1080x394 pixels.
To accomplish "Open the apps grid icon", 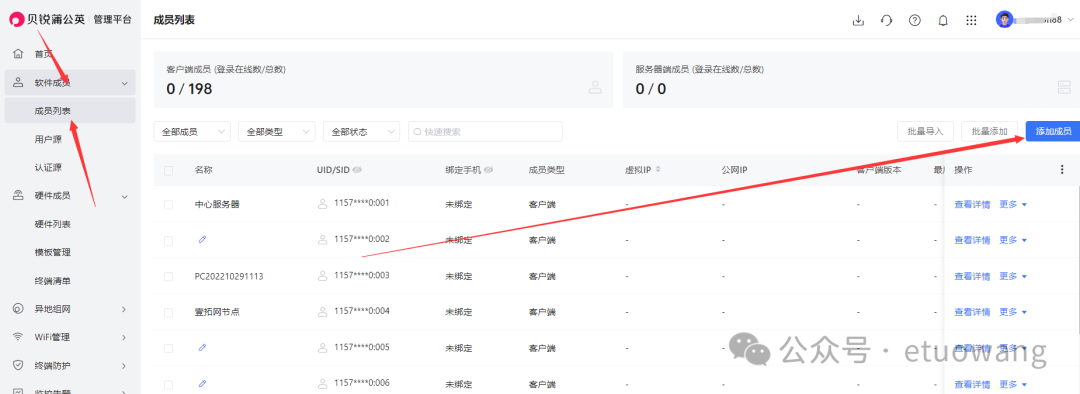I will click(971, 20).
